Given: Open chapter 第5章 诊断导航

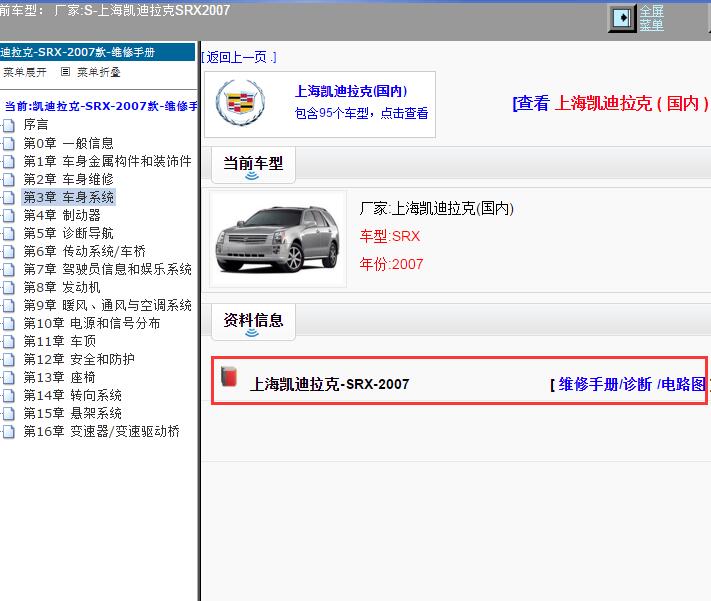Looking at the screenshot, I should (68, 233).
